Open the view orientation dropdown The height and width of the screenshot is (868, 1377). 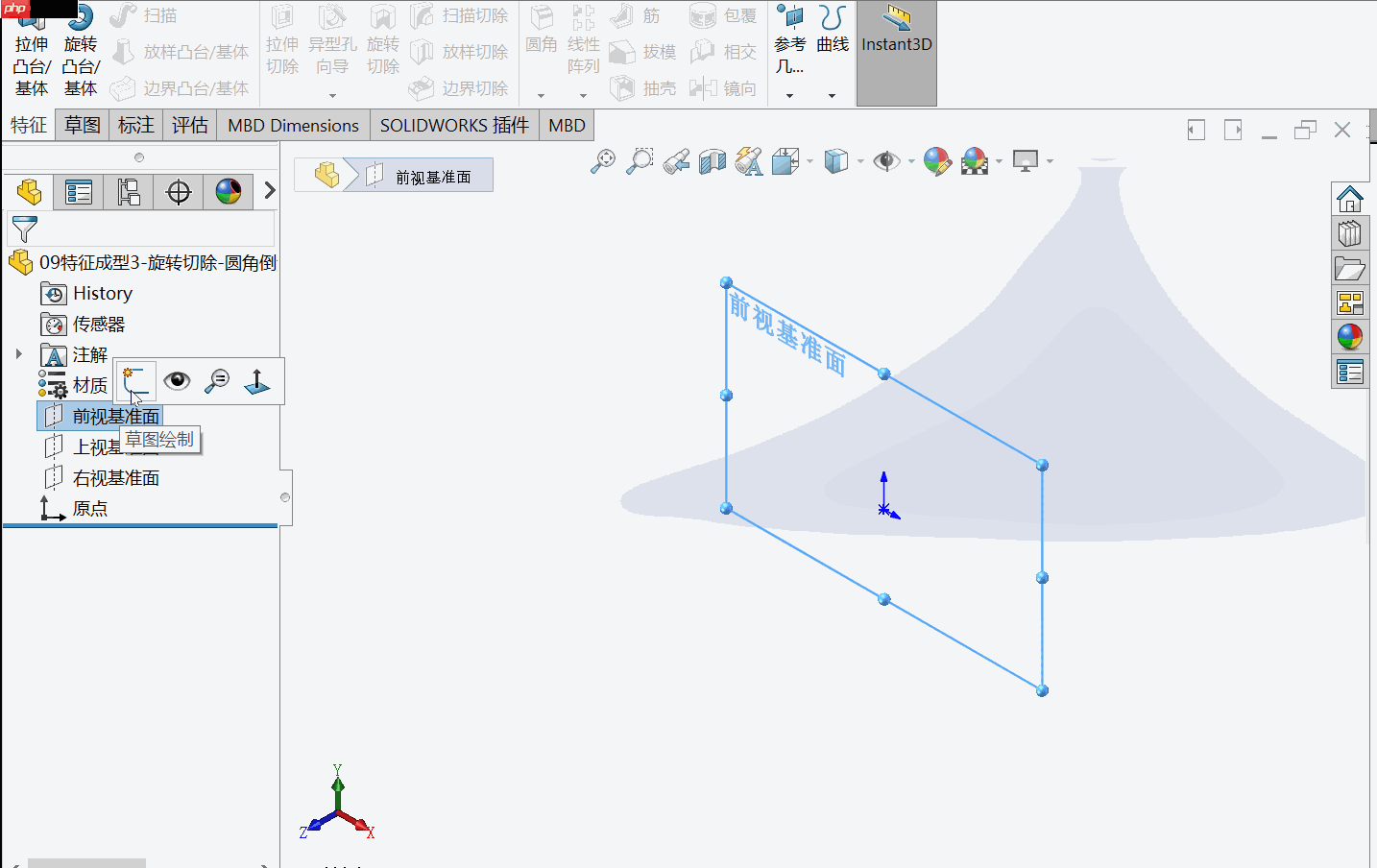coord(809,161)
